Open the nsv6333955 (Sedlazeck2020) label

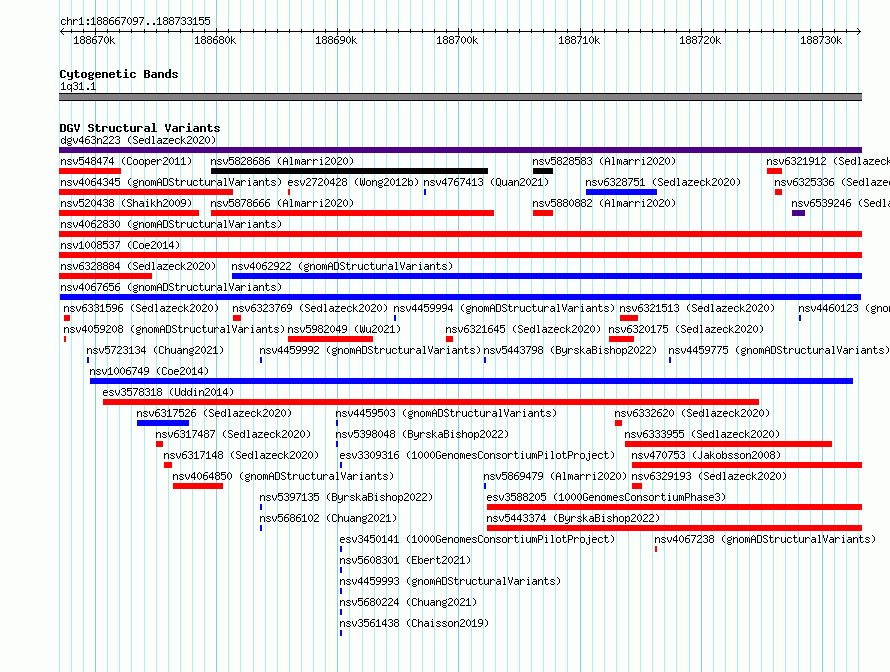[x=702, y=434]
